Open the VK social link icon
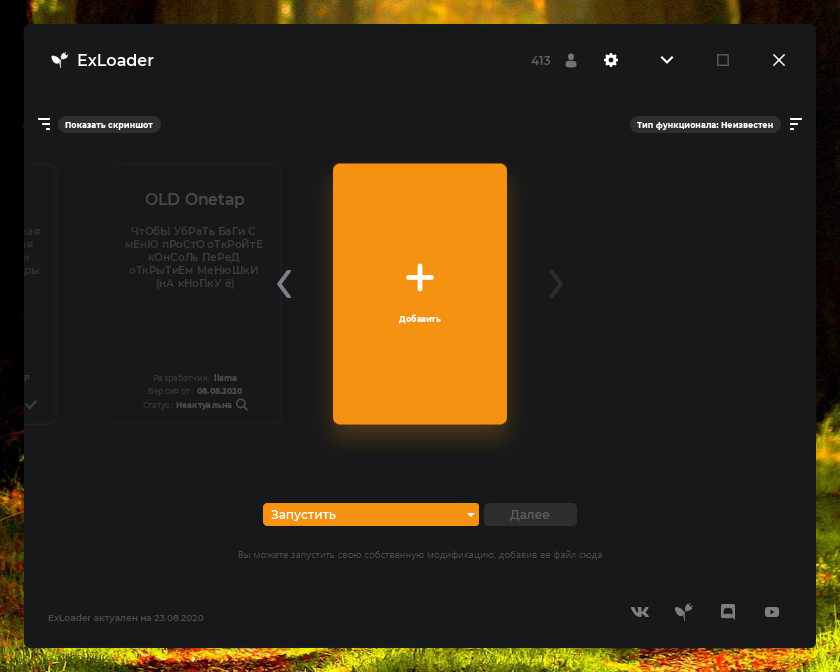840x672 pixels. 640,612
